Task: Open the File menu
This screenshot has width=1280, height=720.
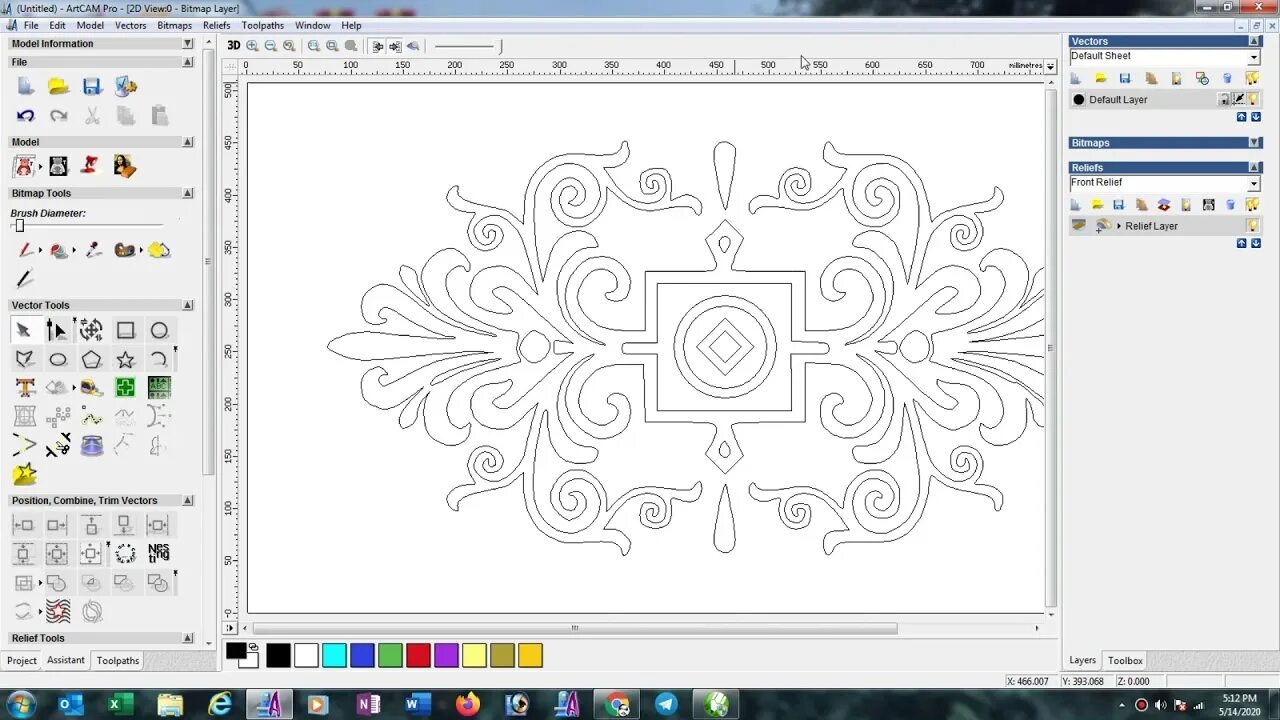Action: 31,25
